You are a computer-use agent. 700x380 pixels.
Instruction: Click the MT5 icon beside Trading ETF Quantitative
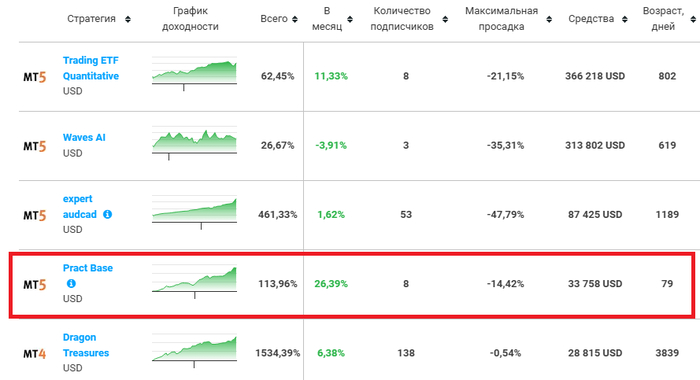coord(35,77)
